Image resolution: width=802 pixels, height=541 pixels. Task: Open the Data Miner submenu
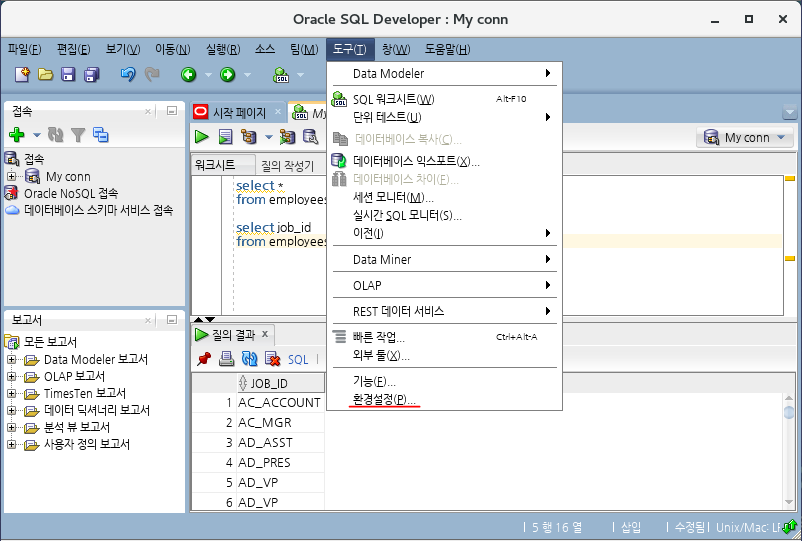coord(444,259)
